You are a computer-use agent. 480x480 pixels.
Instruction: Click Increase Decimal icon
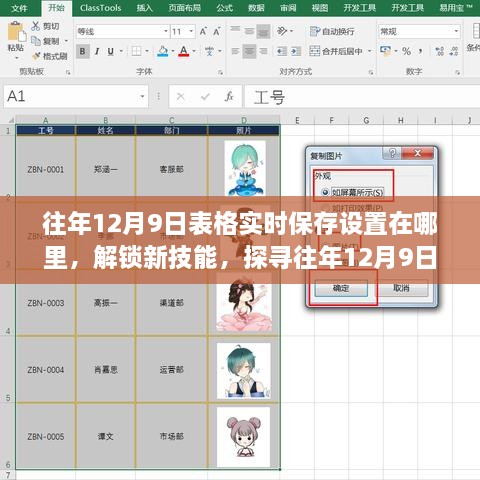[440, 51]
